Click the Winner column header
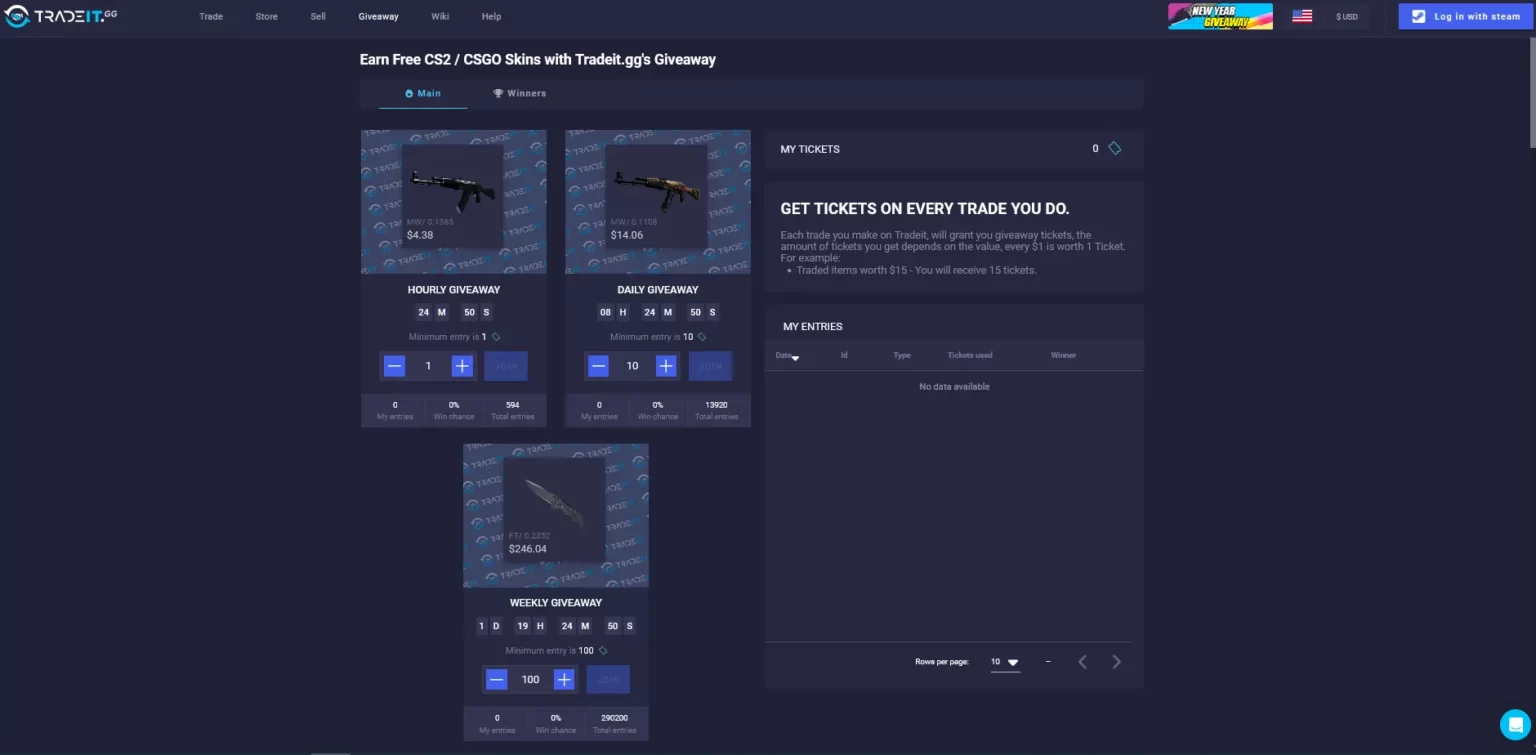Image resolution: width=1536 pixels, height=755 pixels. coord(1063,355)
